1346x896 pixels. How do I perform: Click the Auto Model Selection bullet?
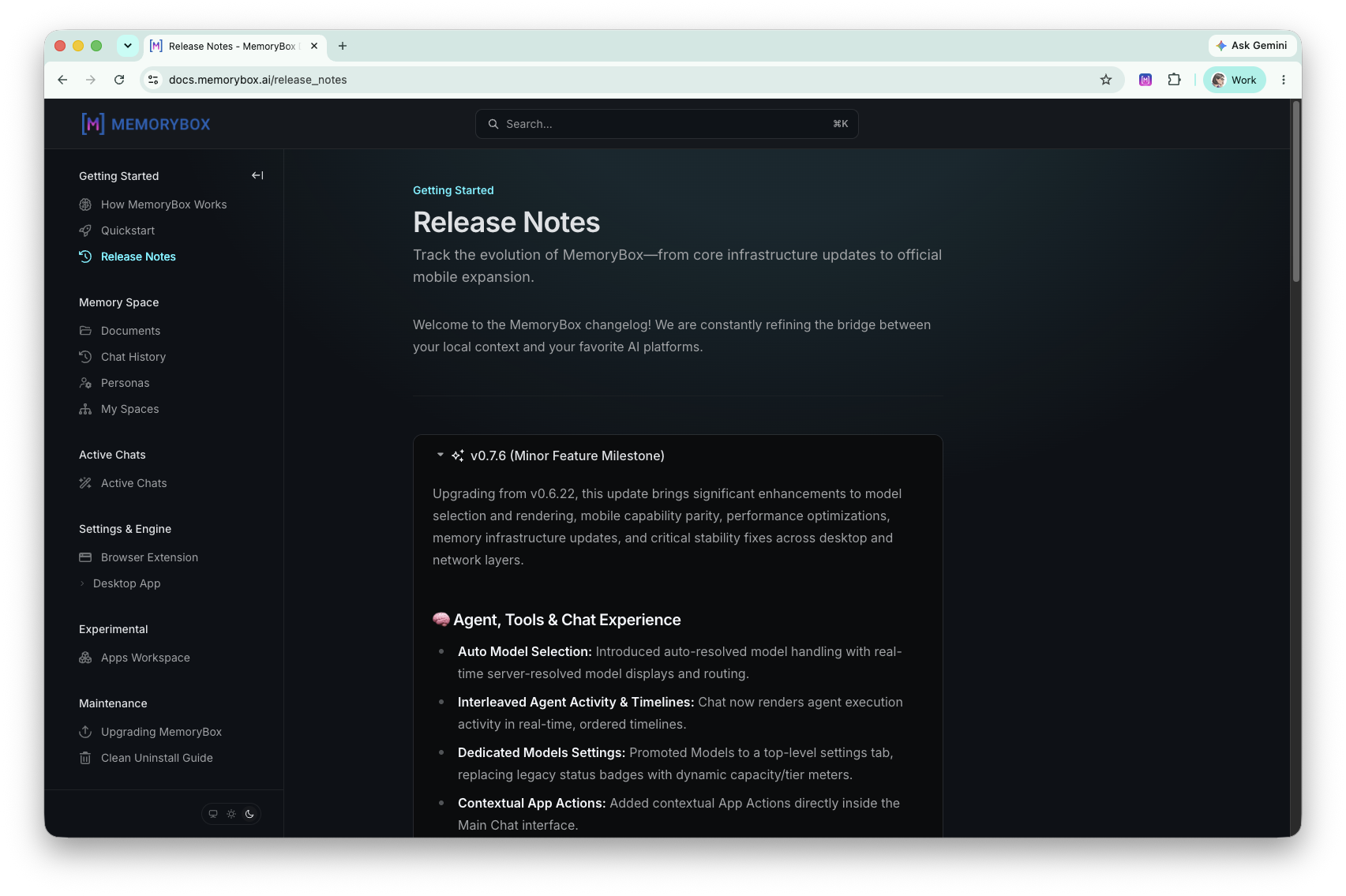pos(679,662)
